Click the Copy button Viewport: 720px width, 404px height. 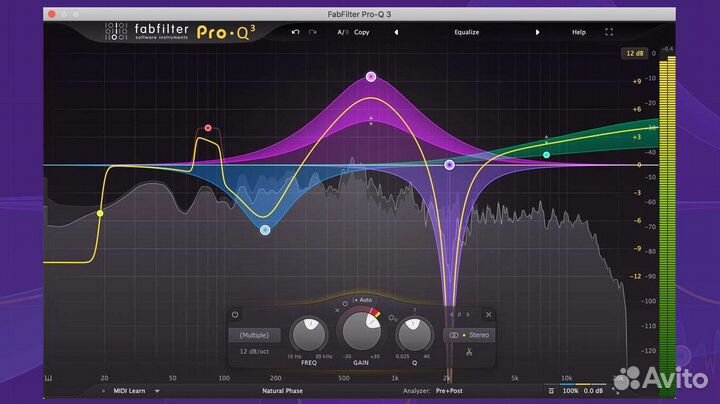click(362, 32)
